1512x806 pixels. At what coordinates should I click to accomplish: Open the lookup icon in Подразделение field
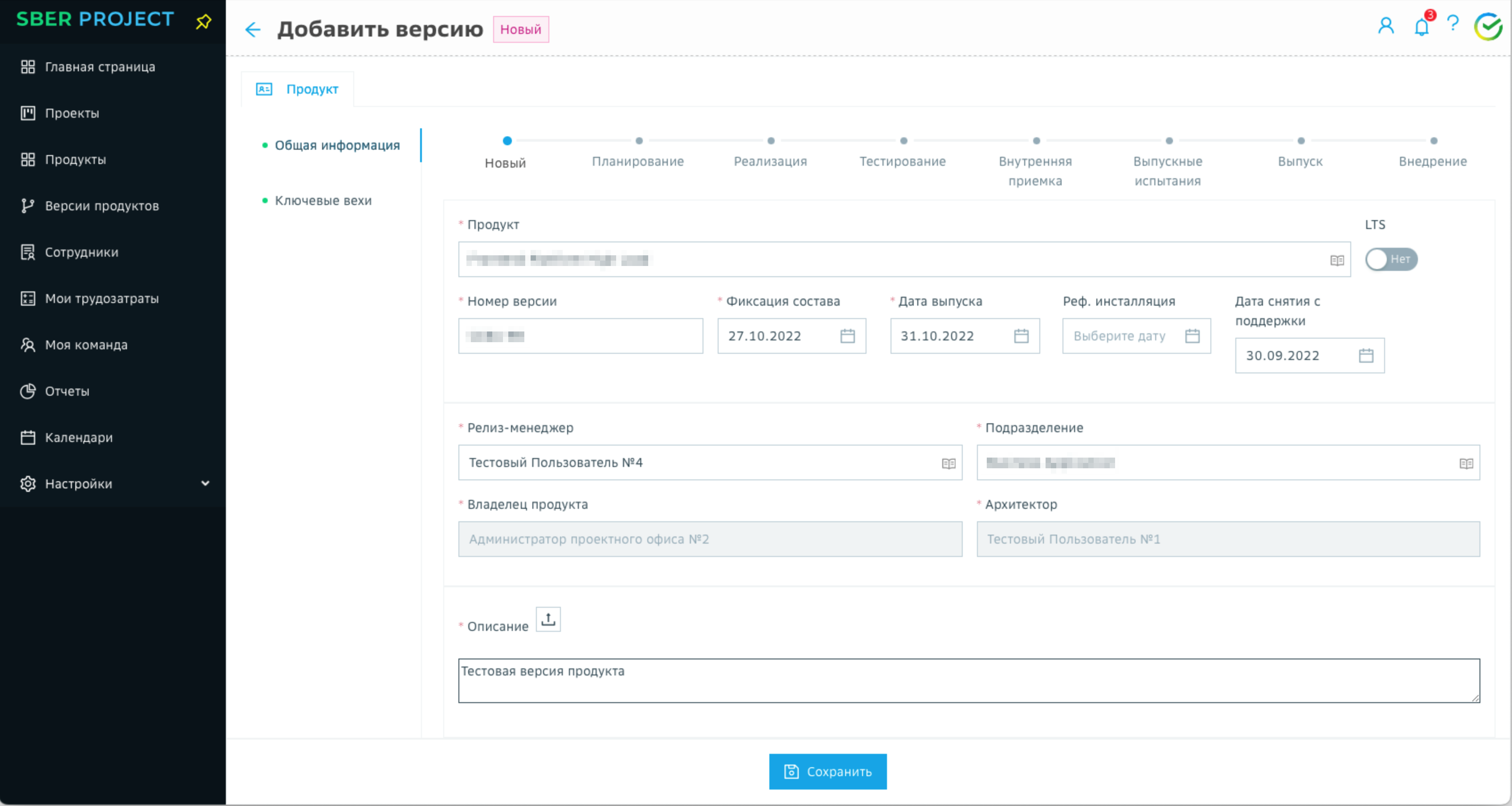(x=1466, y=463)
